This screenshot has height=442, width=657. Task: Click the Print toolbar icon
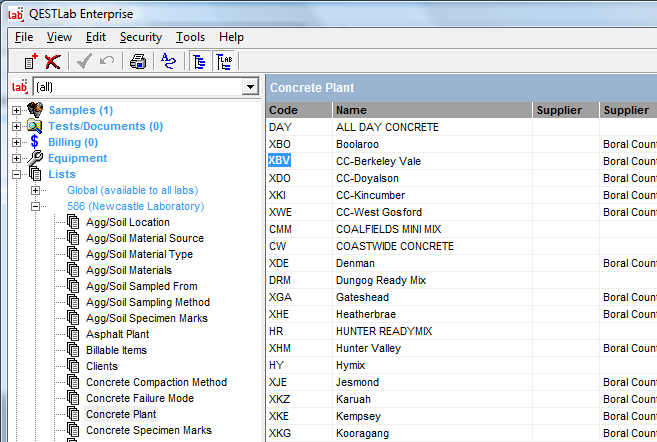[138, 61]
